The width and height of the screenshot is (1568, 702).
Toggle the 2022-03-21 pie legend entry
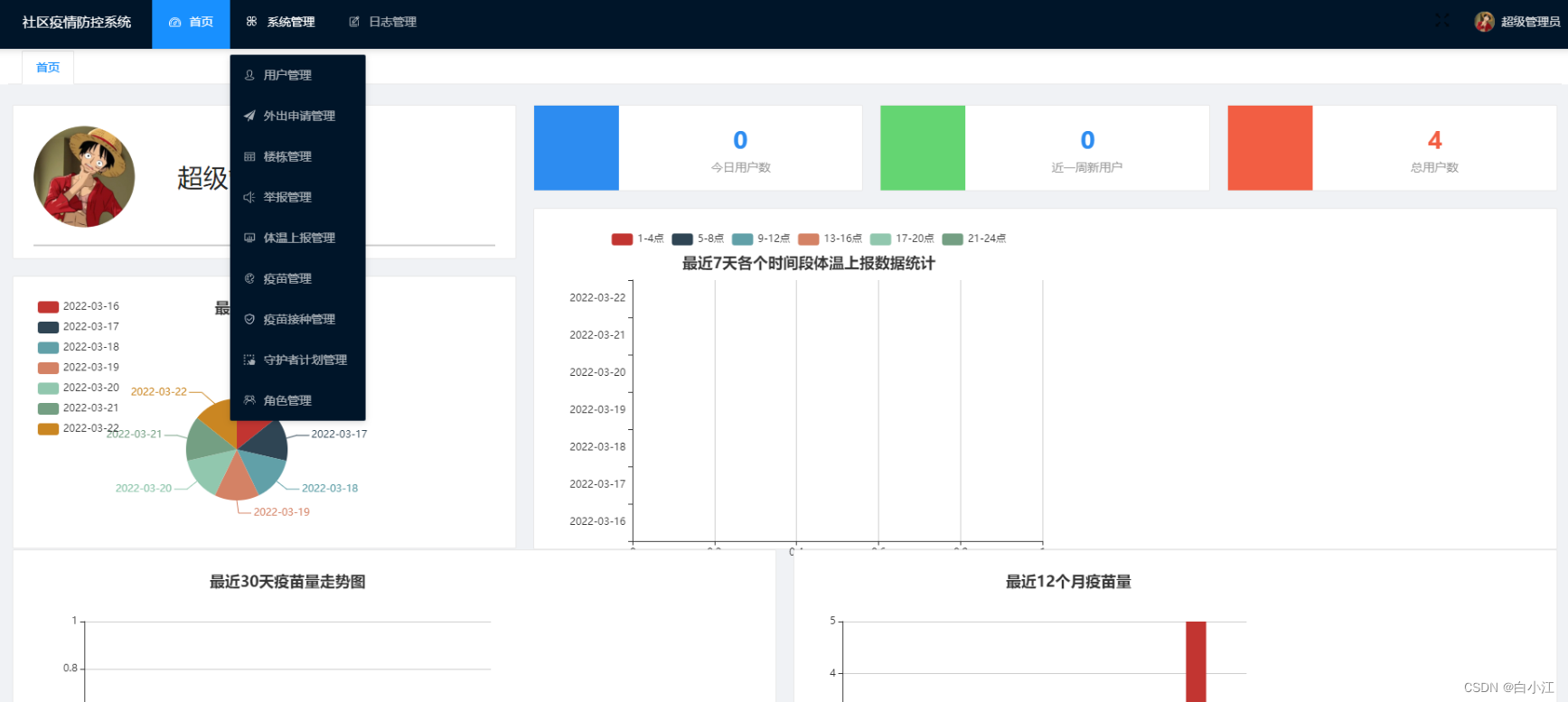(79, 408)
